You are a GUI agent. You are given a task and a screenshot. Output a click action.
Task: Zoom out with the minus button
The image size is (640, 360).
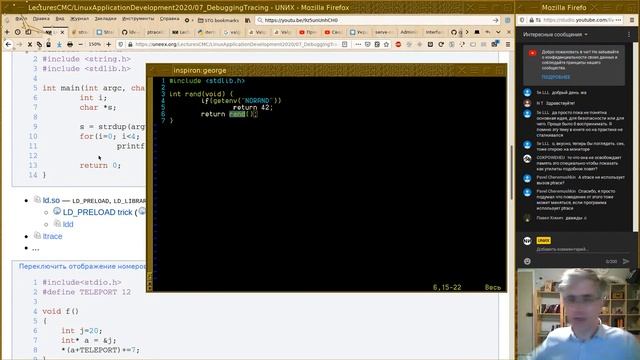click(80, 44)
